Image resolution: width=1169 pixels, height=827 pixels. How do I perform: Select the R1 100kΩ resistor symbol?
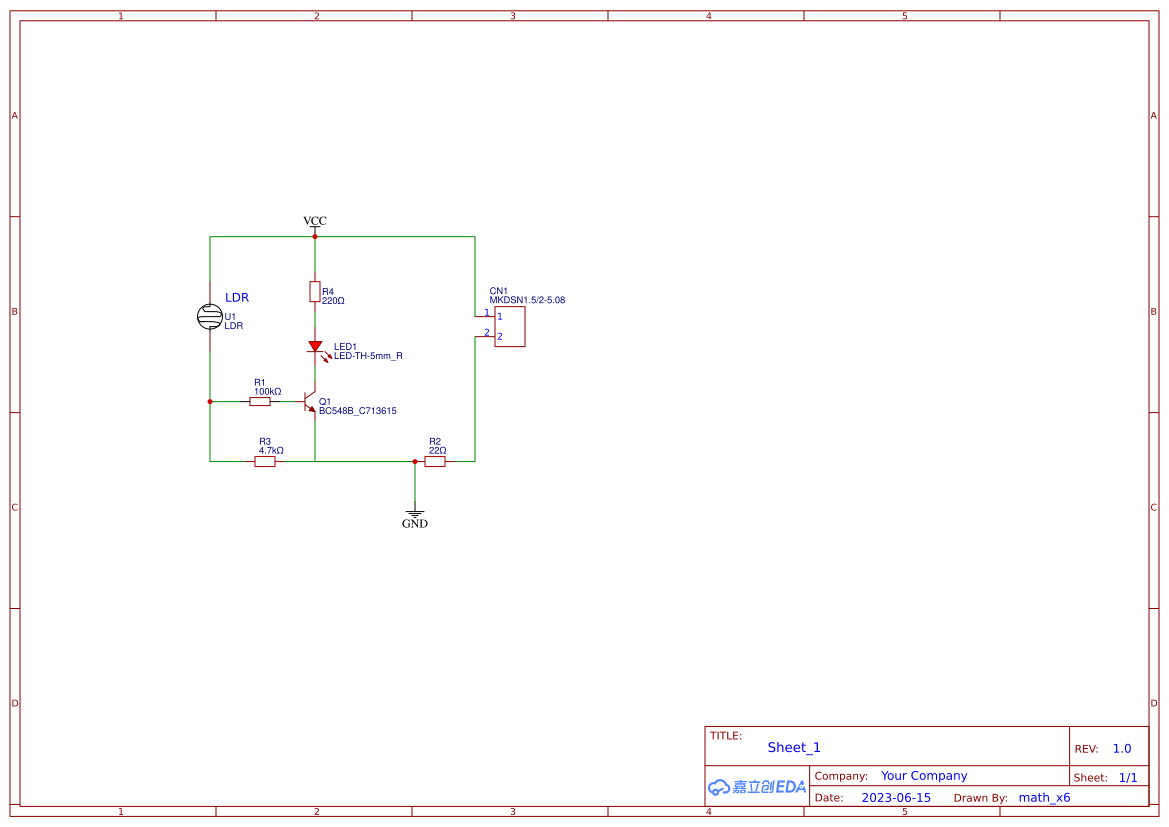pos(261,401)
